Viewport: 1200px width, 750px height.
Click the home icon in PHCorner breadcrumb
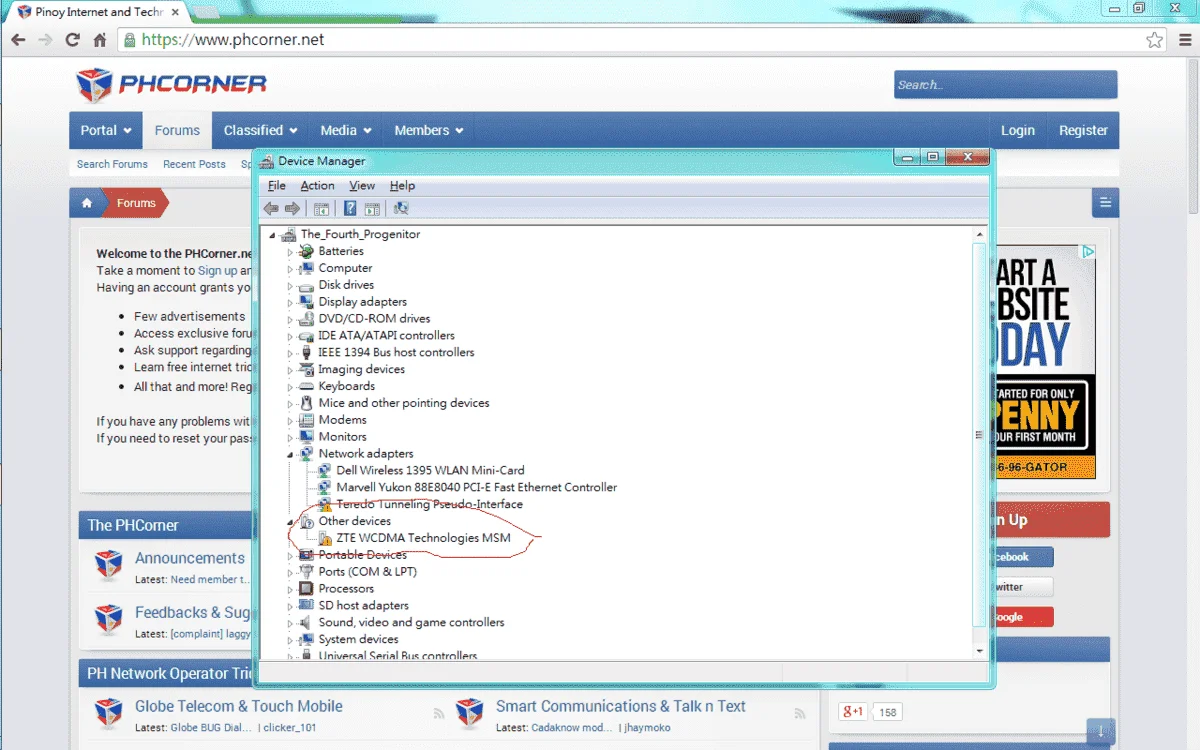pos(87,203)
